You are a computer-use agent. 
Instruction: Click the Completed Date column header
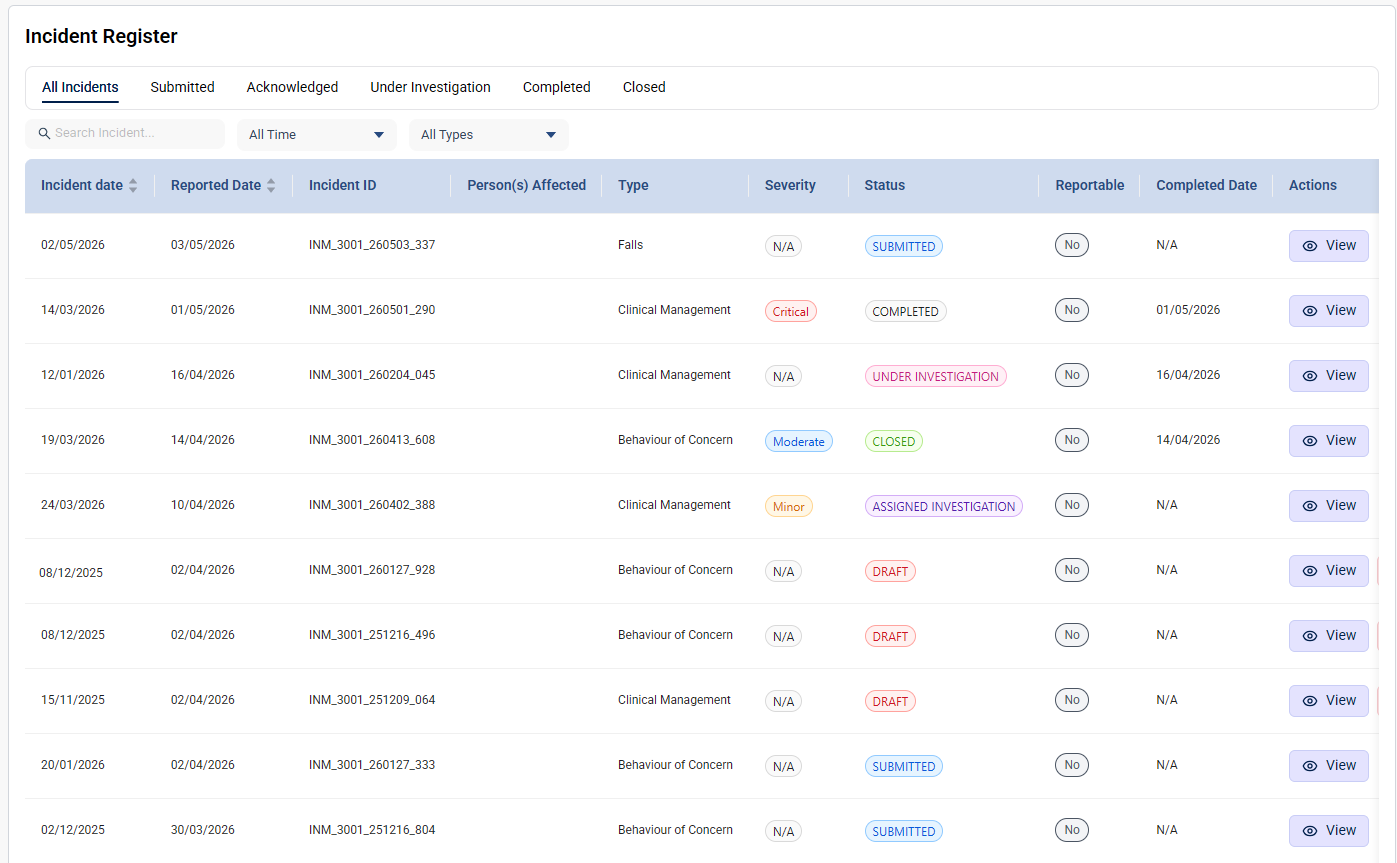click(x=1207, y=185)
